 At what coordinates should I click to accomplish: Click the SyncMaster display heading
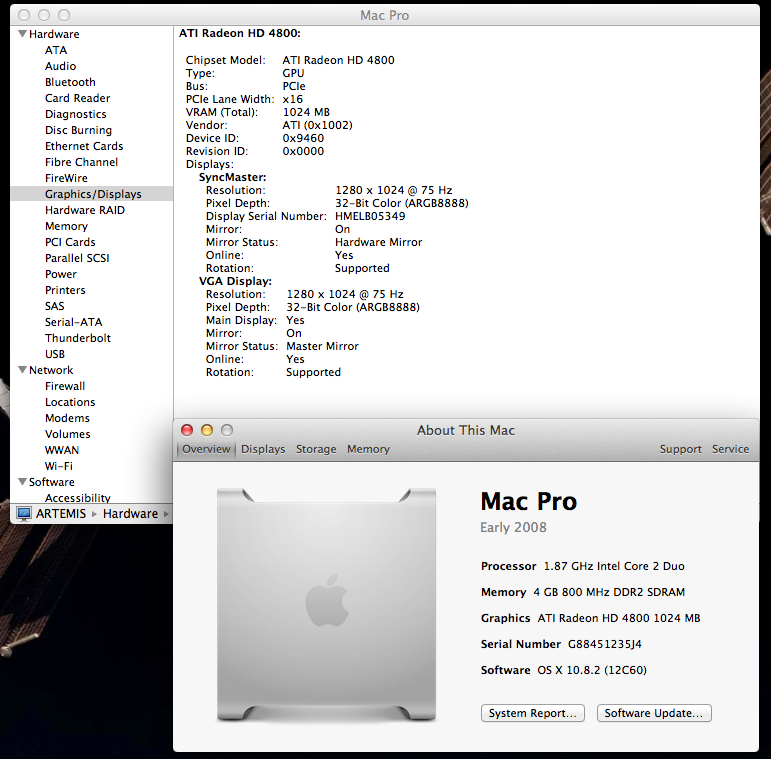click(232, 177)
